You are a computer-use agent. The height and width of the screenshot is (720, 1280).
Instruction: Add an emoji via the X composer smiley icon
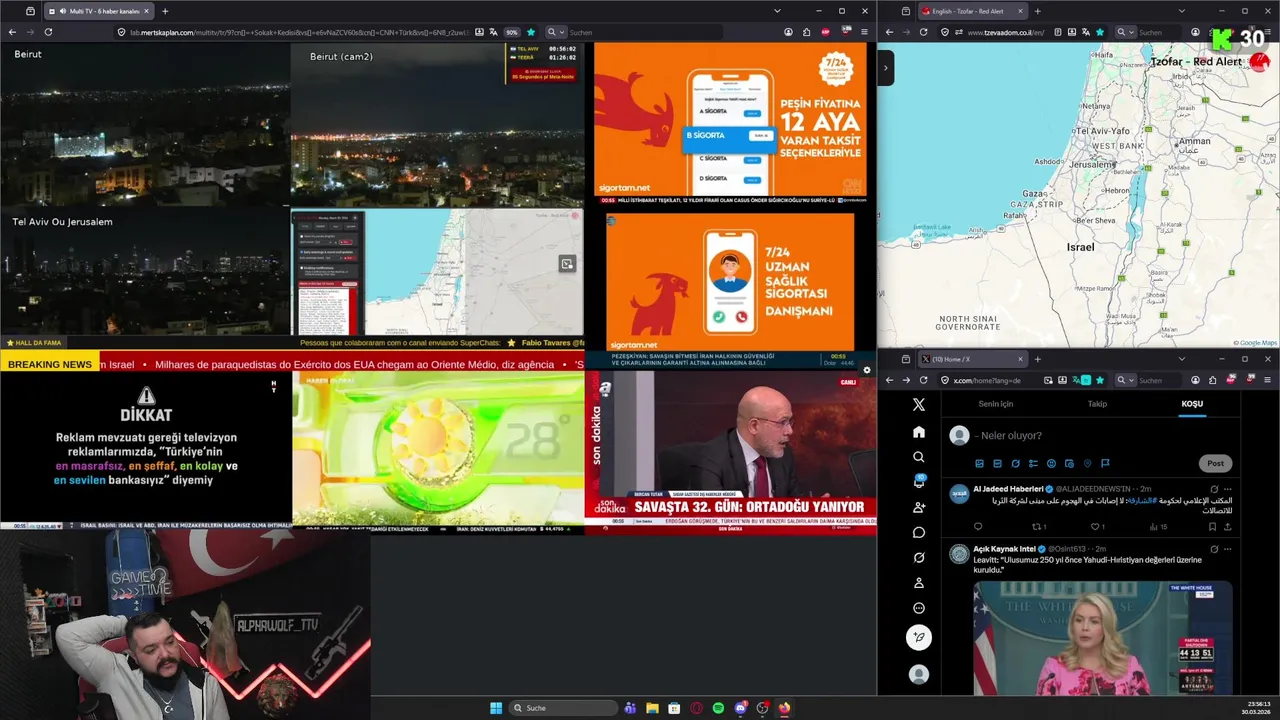1051,463
